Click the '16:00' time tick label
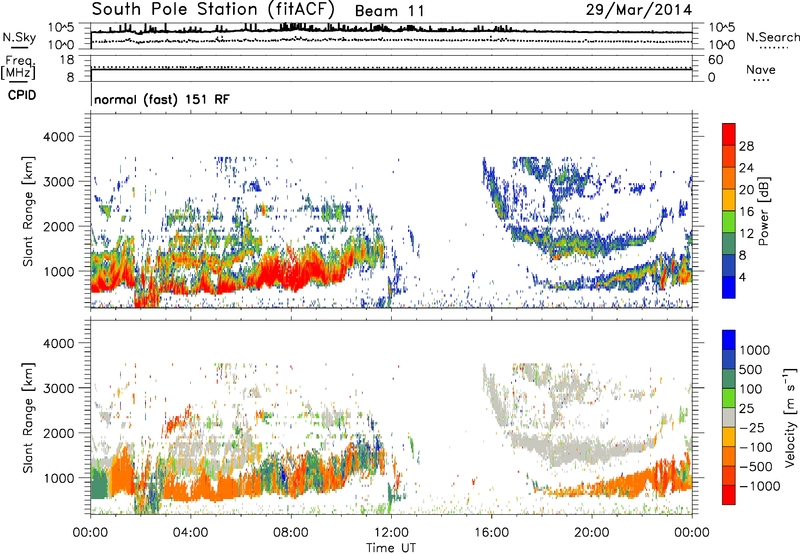 pyautogui.click(x=491, y=533)
